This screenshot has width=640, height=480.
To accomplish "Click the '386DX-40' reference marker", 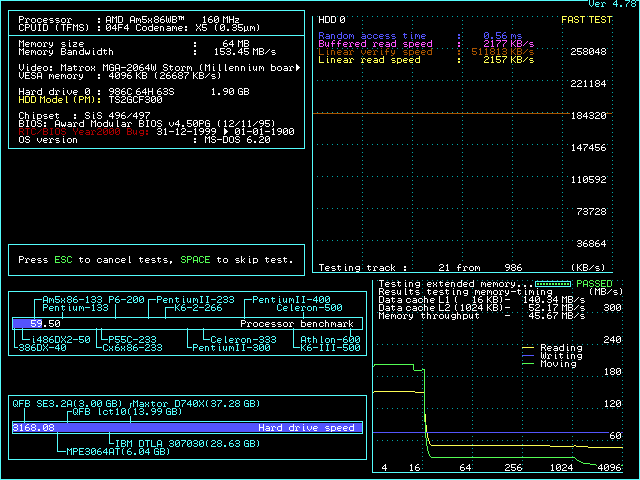I will tap(42, 348).
